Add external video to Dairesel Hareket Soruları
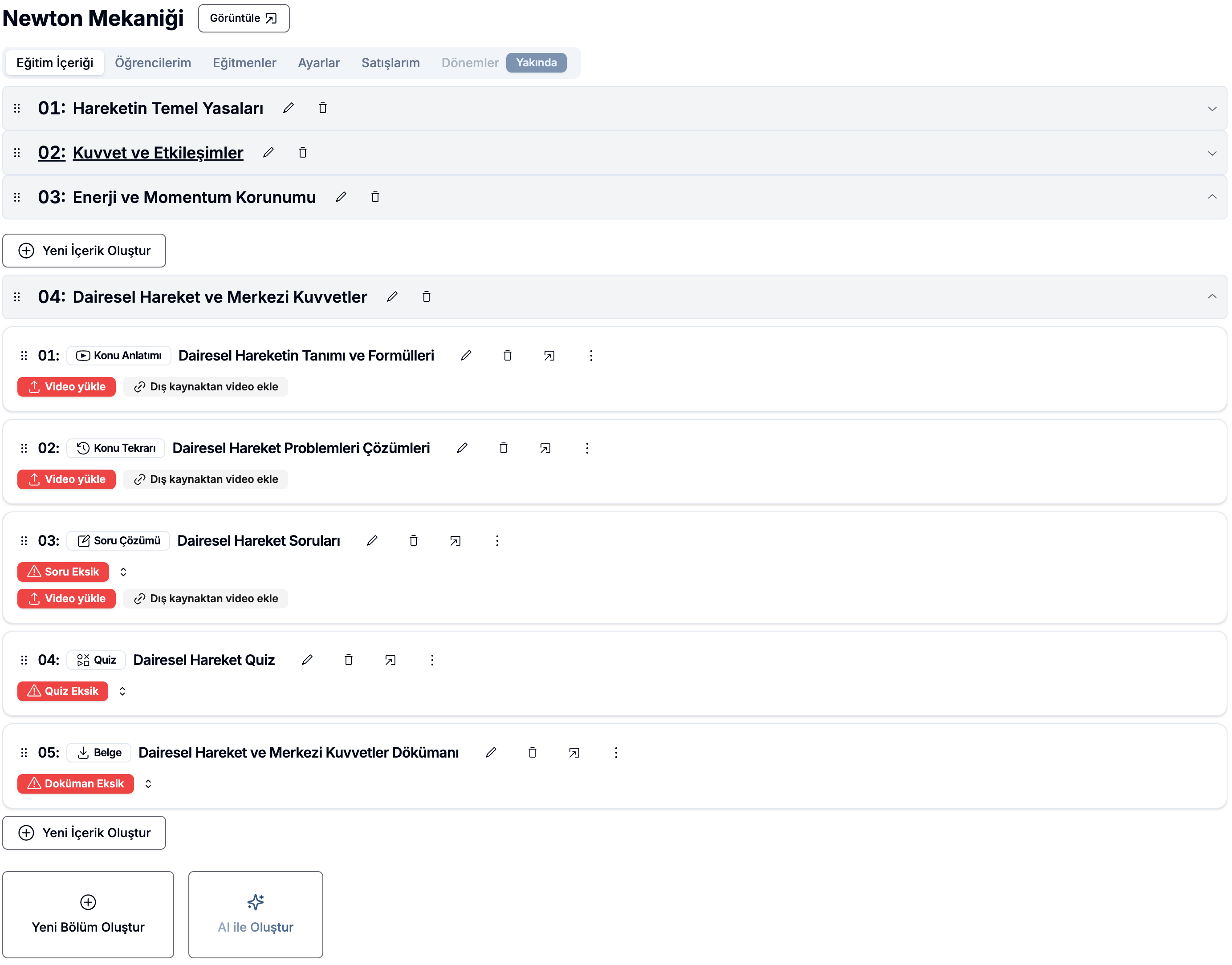Viewport: 1232px width, 965px height. (205, 598)
